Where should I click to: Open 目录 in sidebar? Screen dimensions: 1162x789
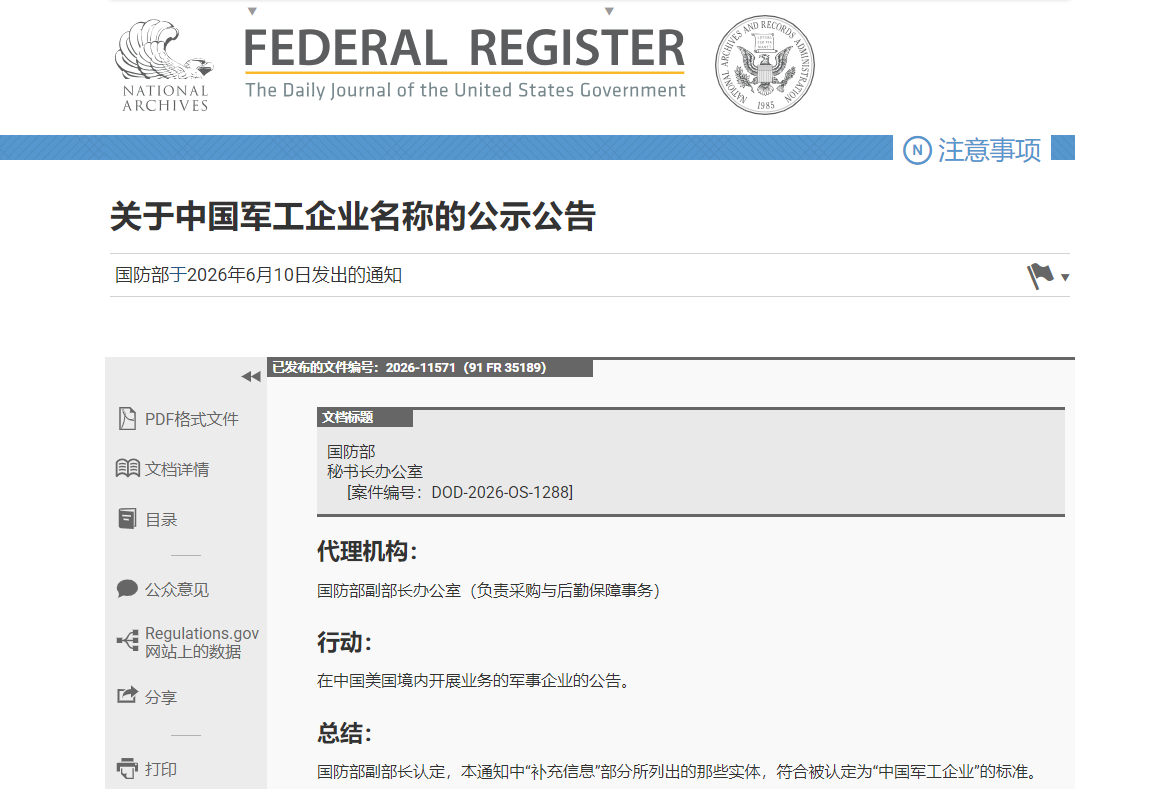(x=161, y=520)
